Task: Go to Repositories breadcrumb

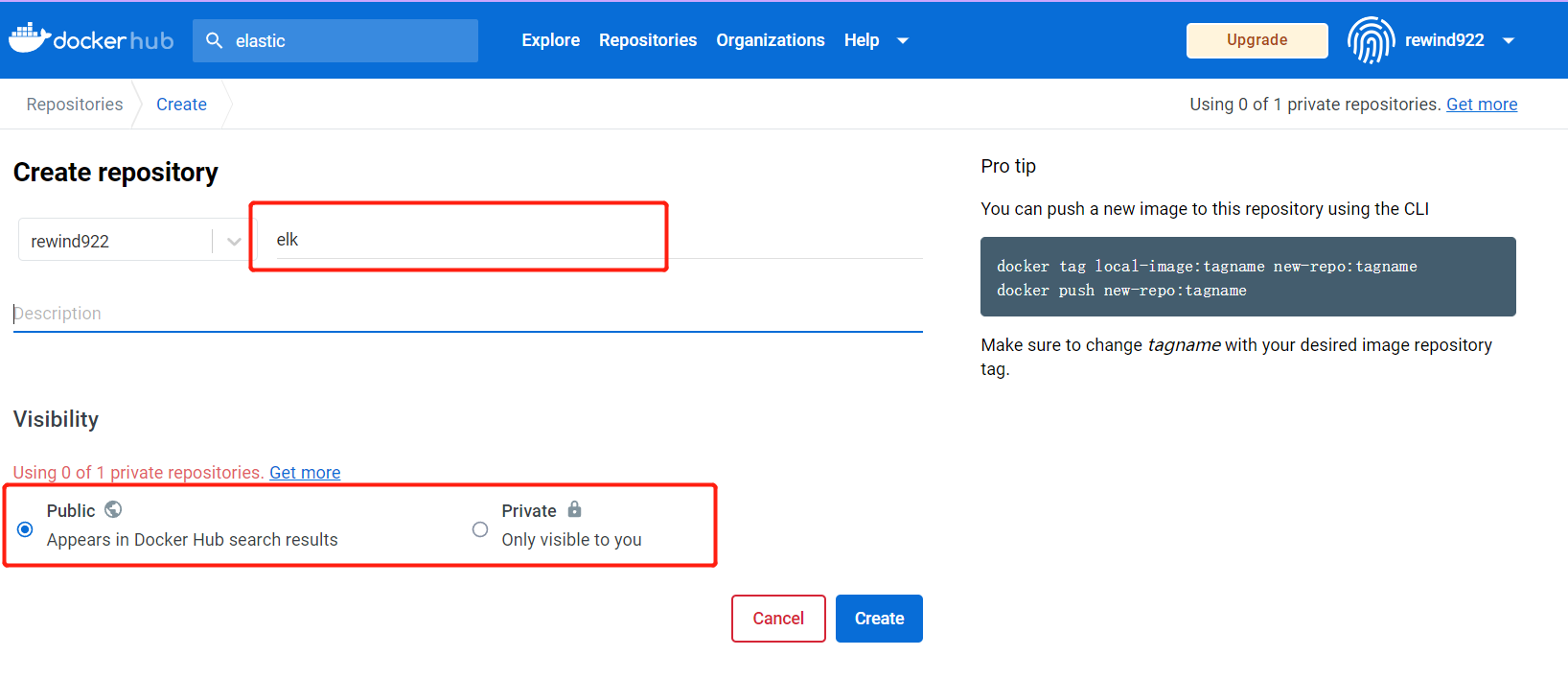Action: [x=75, y=105]
